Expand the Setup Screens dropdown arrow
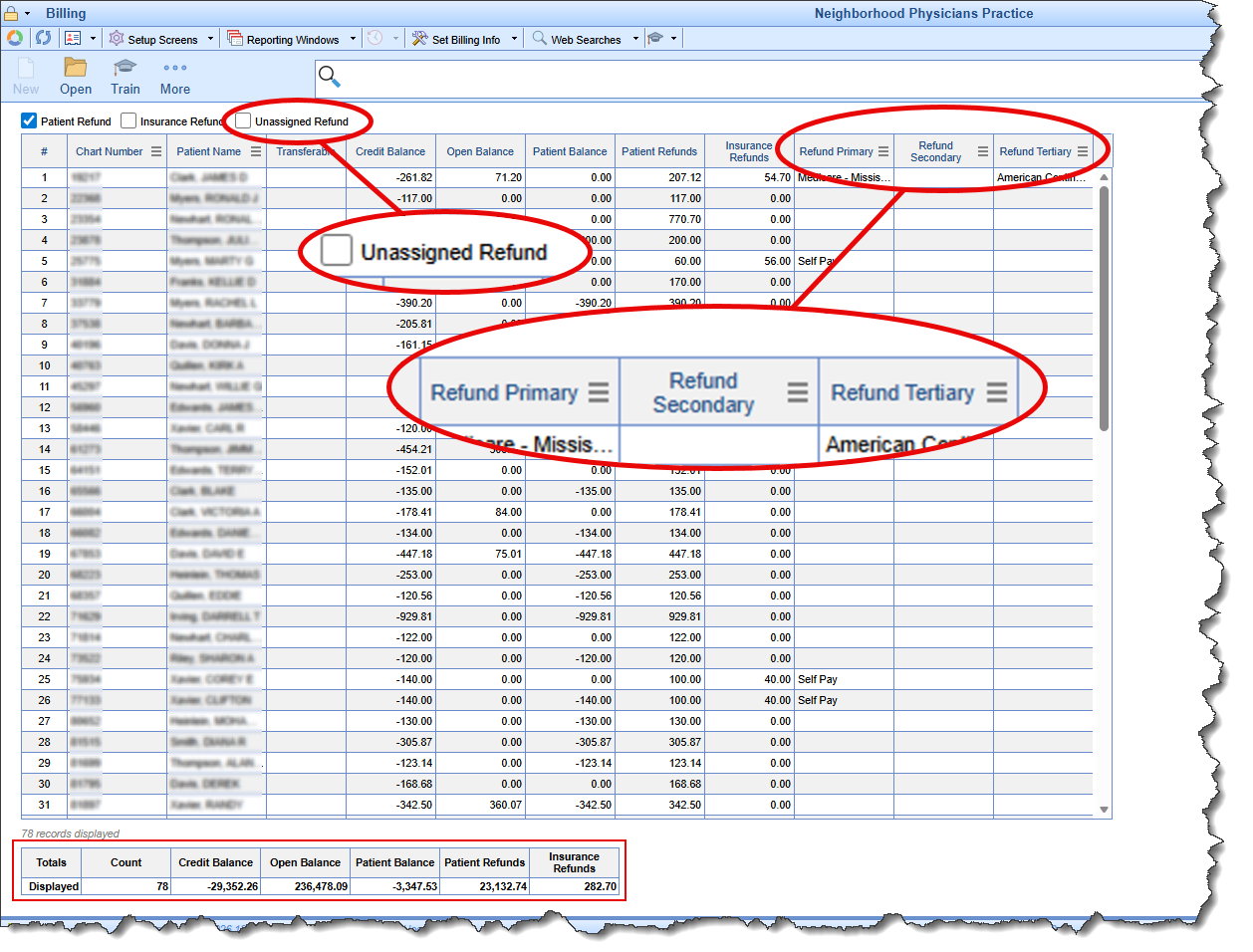Image resolution: width=1253 pixels, height=952 pixels. click(210, 39)
